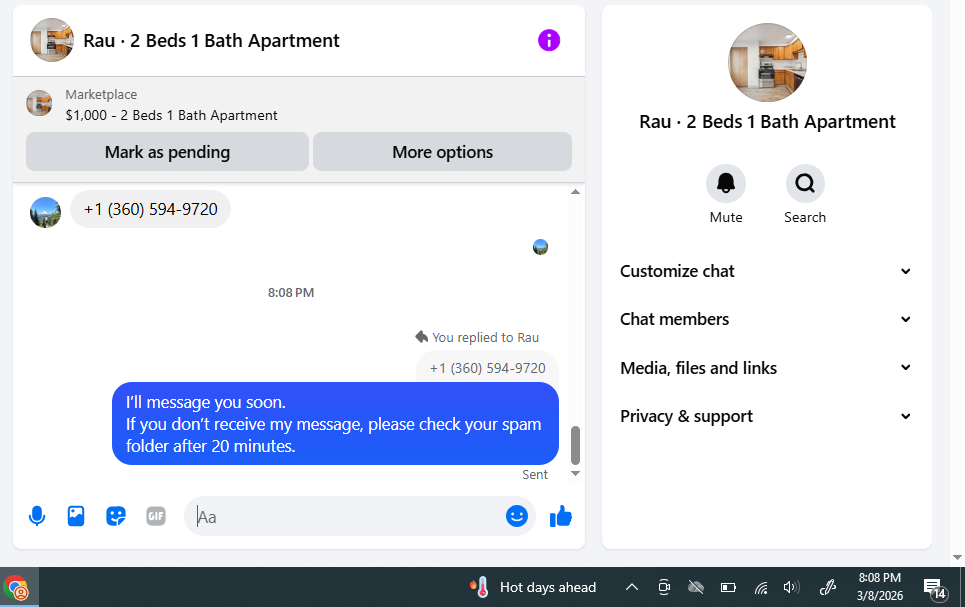Click the chat scrollbar thumb
Image resolution: width=965 pixels, height=607 pixels.
tap(575, 445)
